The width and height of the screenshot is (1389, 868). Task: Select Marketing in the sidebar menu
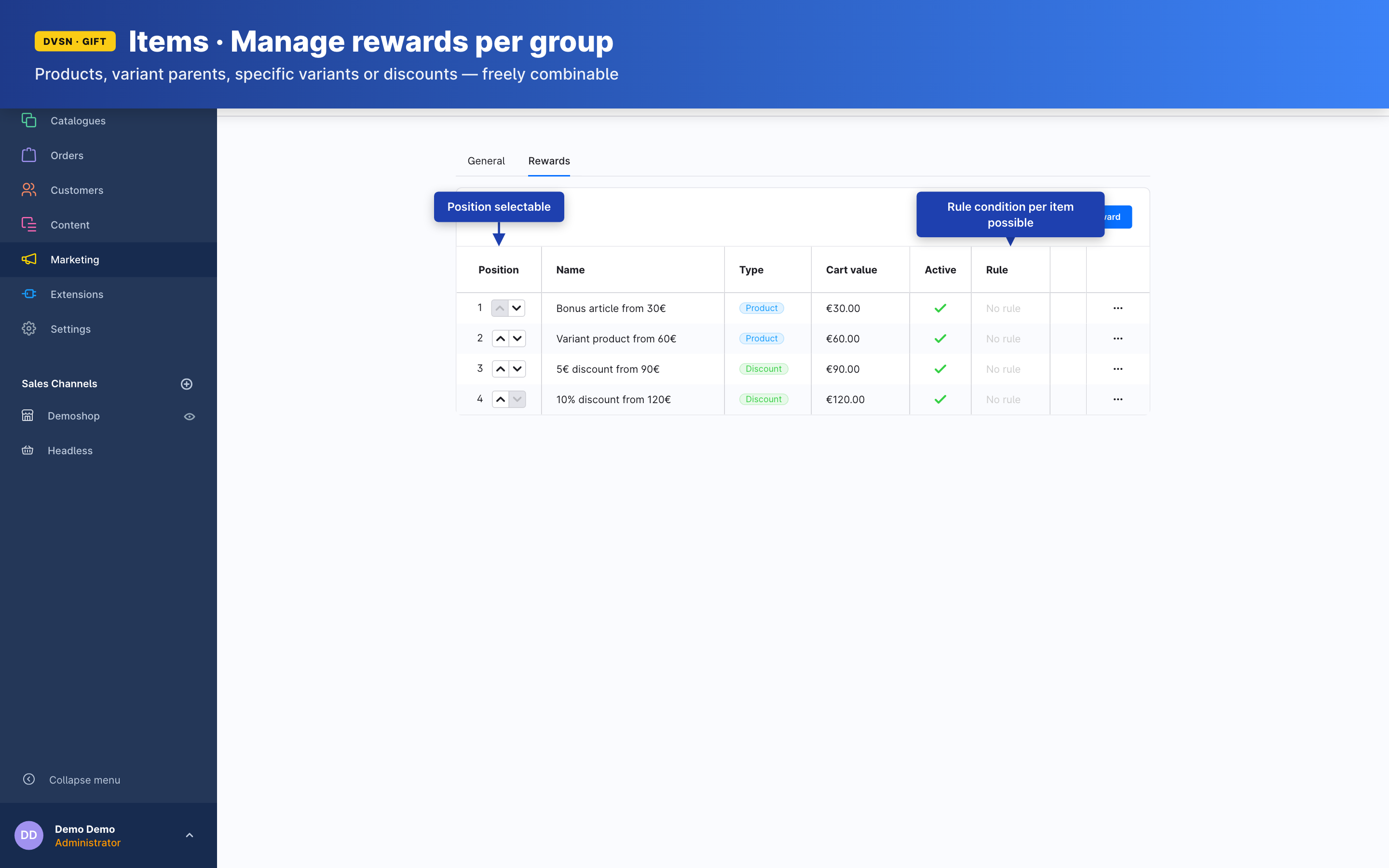(75, 259)
